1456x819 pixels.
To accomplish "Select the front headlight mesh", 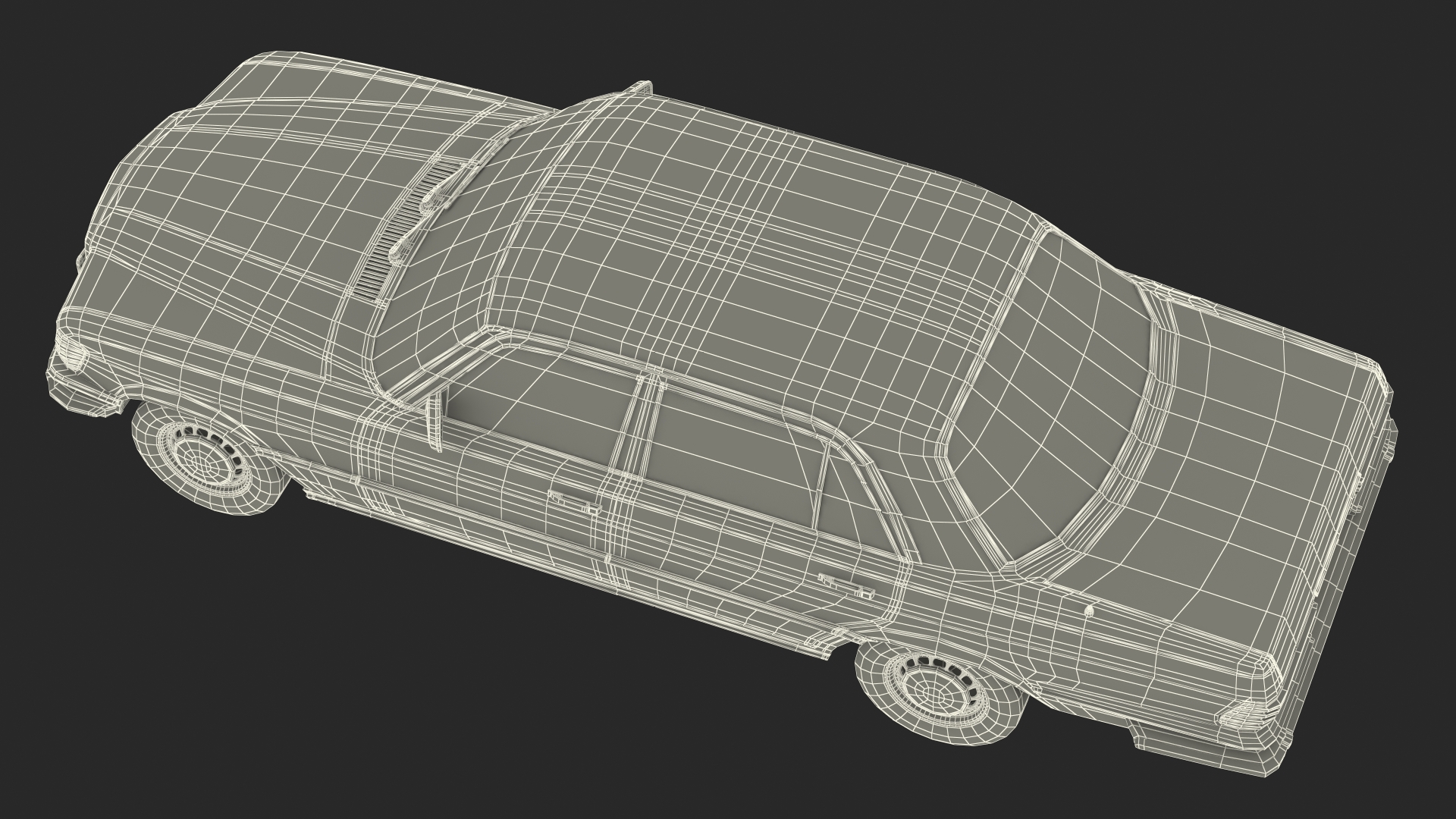I will point(74,353).
